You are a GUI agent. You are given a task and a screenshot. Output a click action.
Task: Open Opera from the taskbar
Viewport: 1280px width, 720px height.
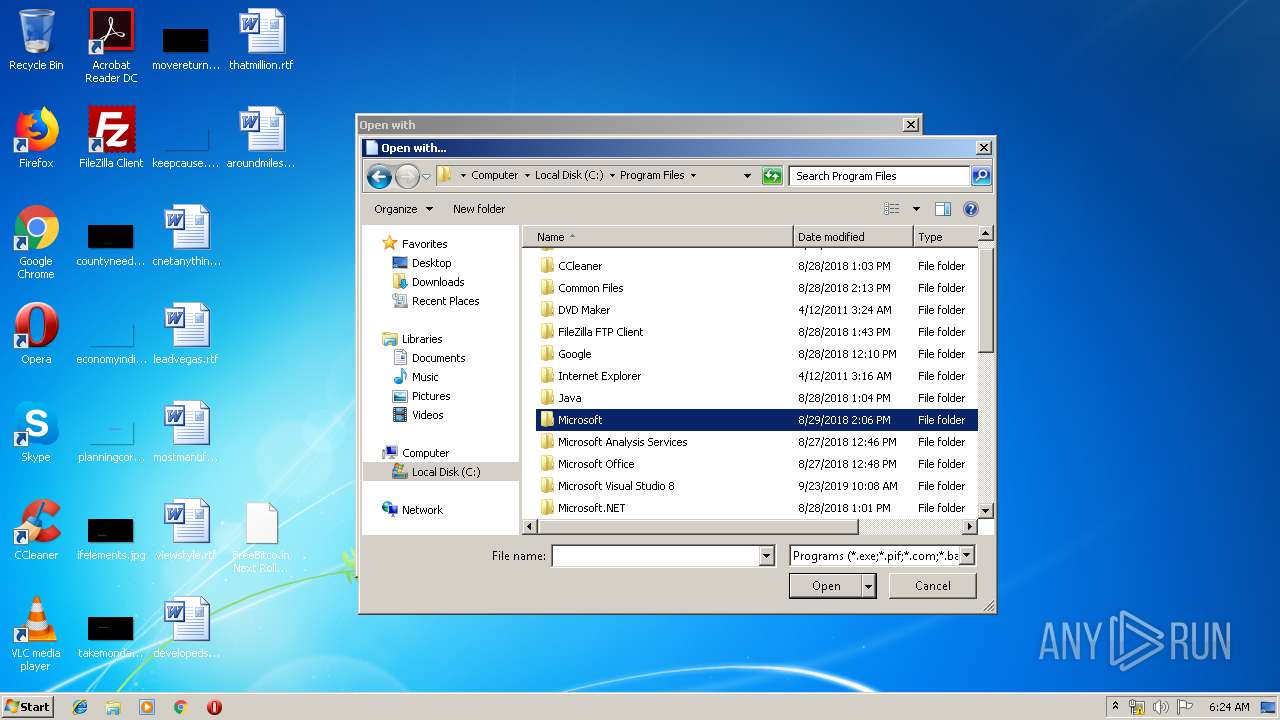tap(214, 707)
